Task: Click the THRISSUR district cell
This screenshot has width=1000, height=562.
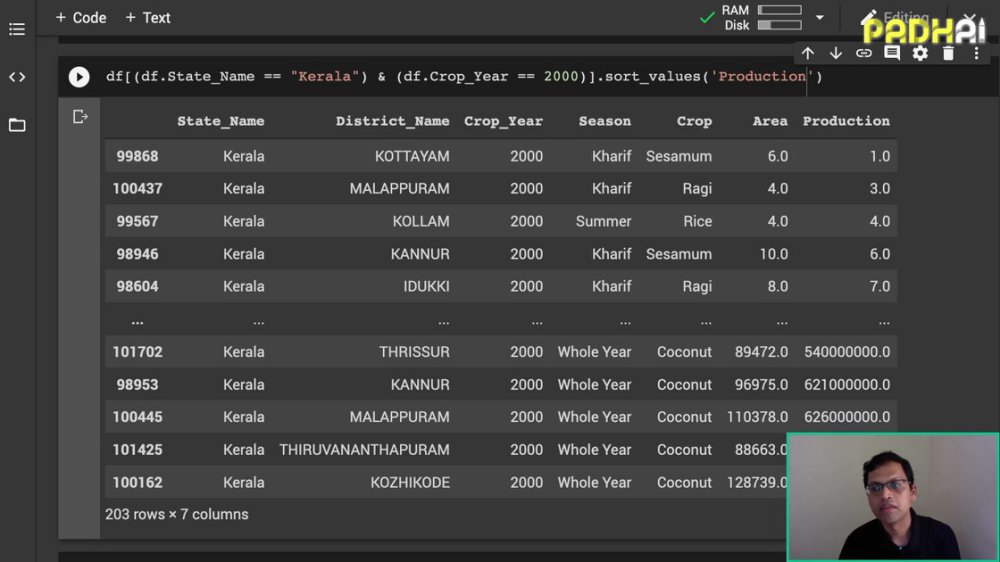Action: 414,352
